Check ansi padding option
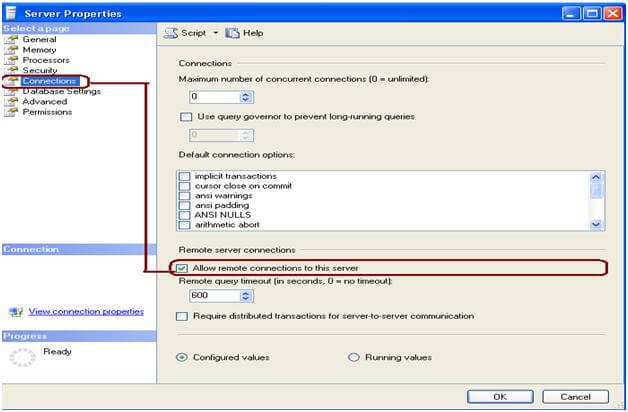 [184, 205]
